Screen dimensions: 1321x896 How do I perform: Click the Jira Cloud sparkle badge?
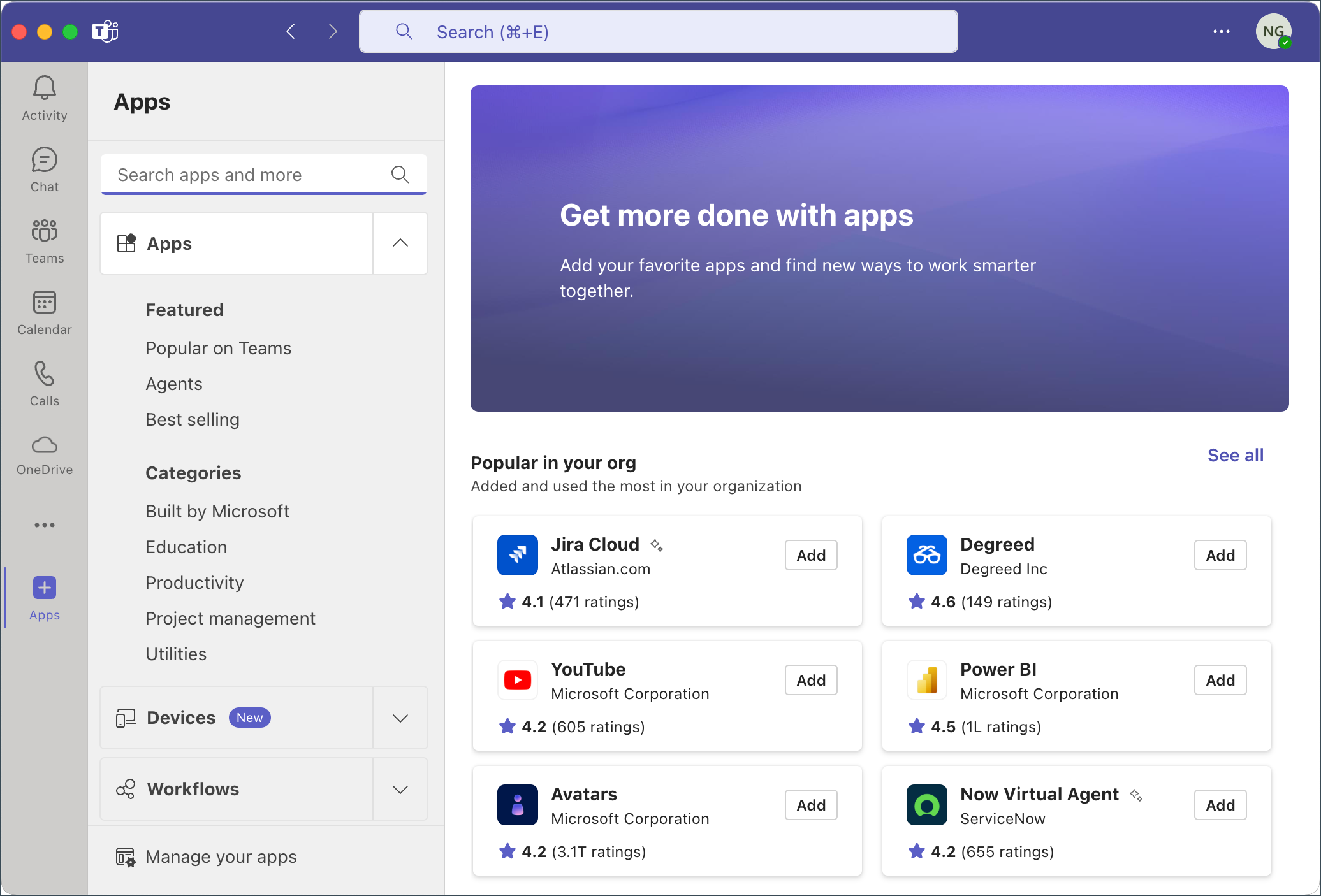tap(657, 545)
